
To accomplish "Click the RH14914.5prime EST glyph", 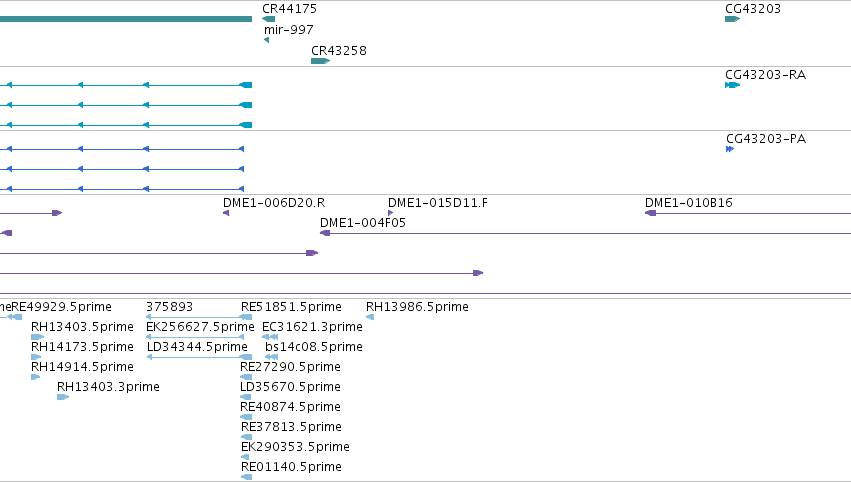I will 35,377.
